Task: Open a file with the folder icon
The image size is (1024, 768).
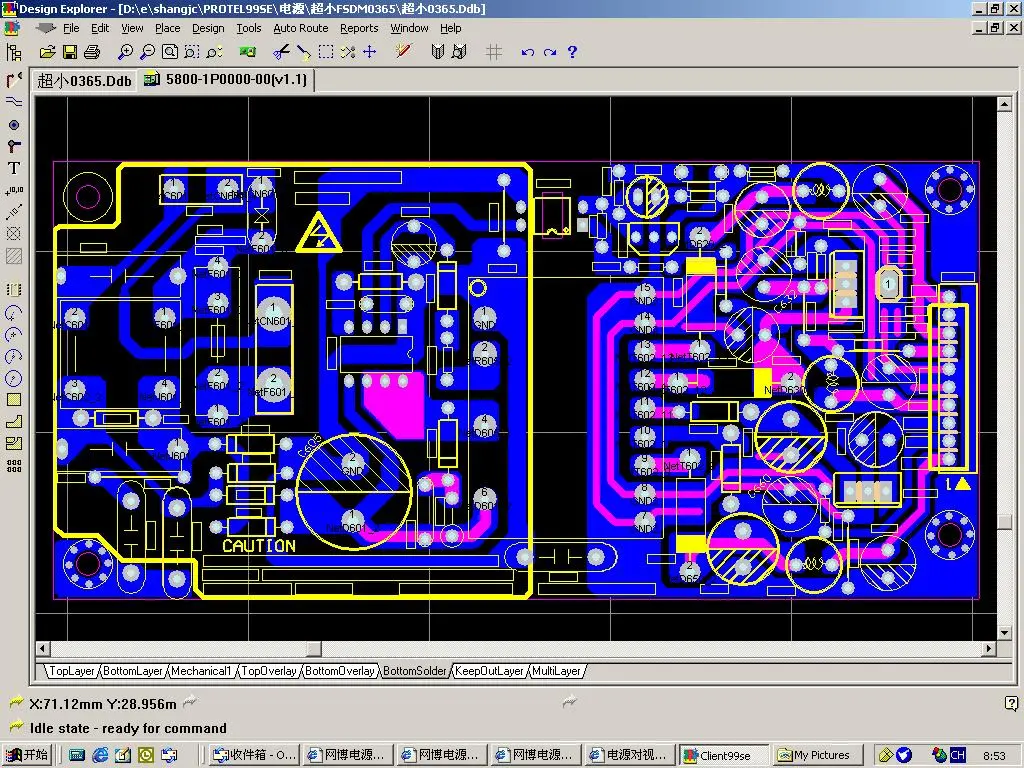Action: pyautogui.click(x=47, y=52)
